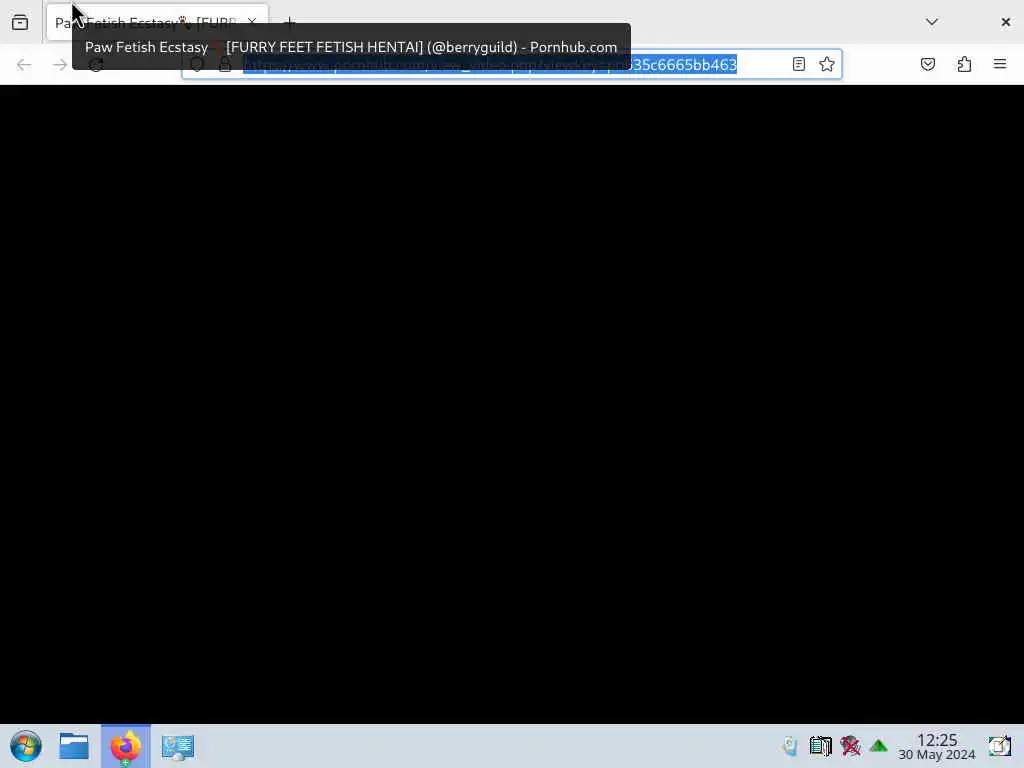Open the Firefox hamburger application menu
1024x768 pixels.
click(x=1000, y=64)
